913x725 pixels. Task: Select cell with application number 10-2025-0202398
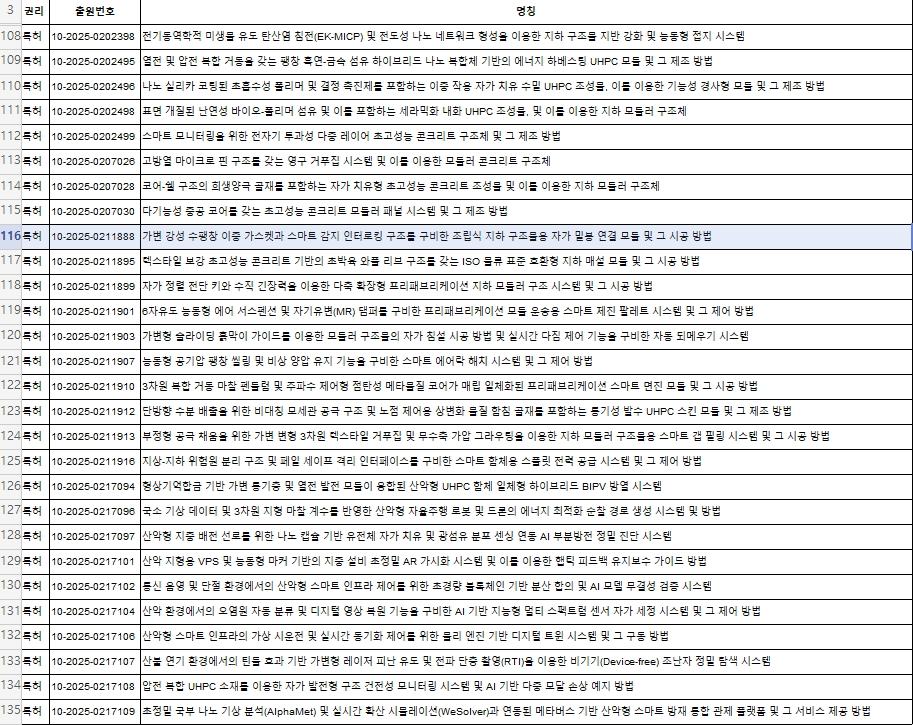[93, 36]
